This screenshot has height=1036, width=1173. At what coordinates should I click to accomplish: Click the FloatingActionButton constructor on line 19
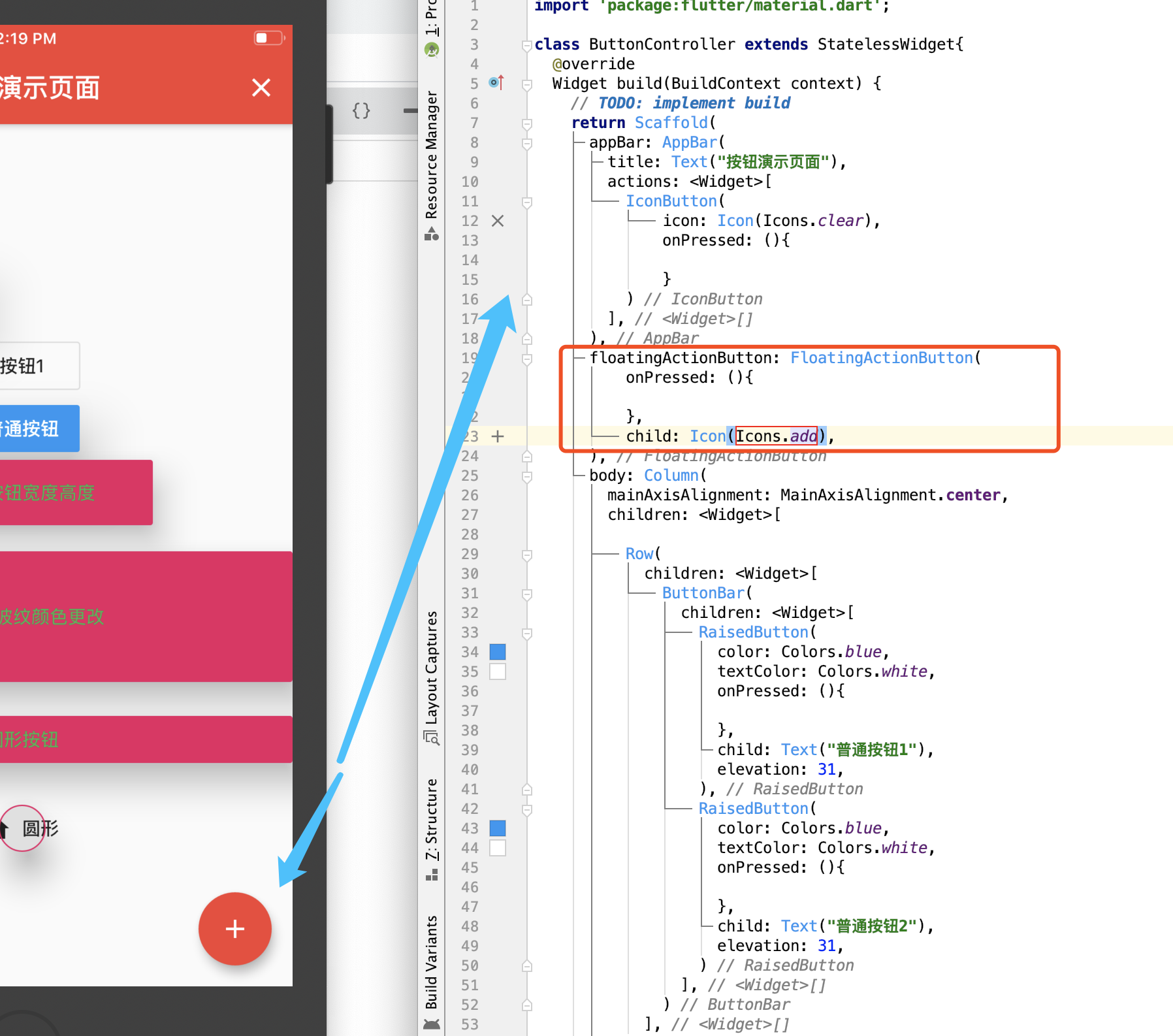(882, 358)
